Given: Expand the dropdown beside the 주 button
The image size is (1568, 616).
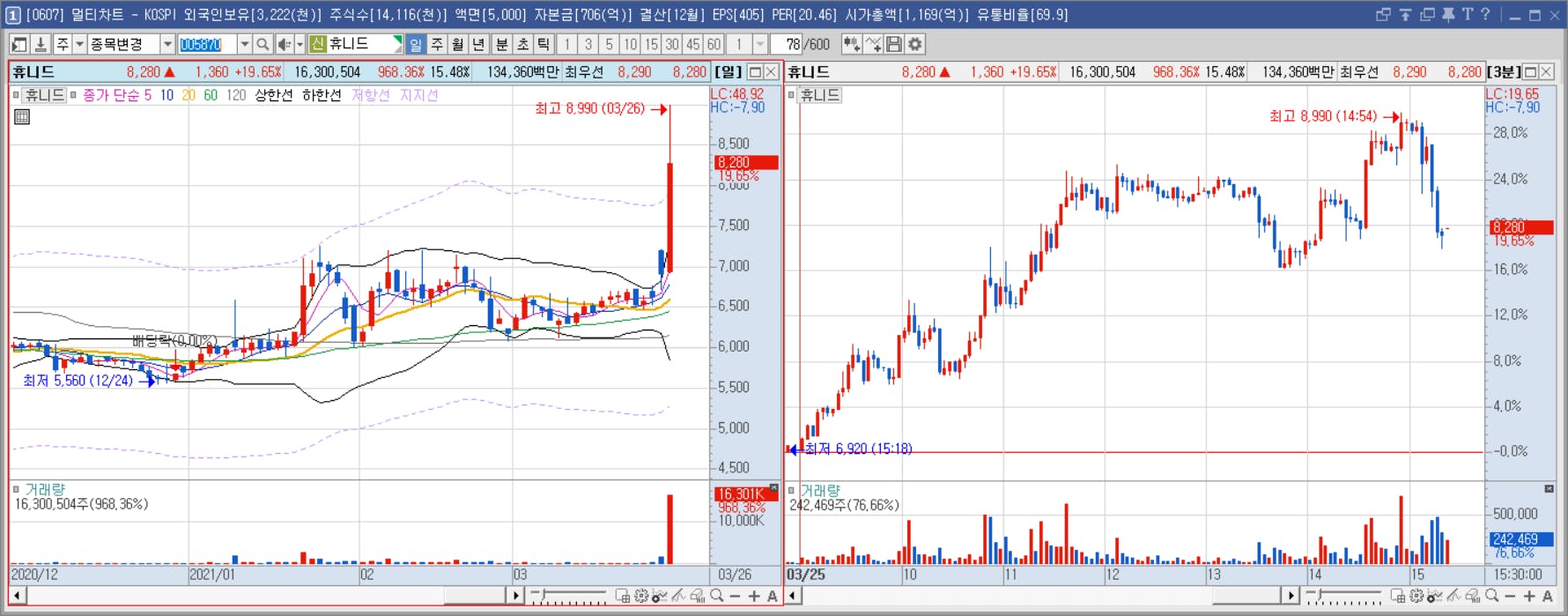Looking at the screenshot, I should 79,44.
